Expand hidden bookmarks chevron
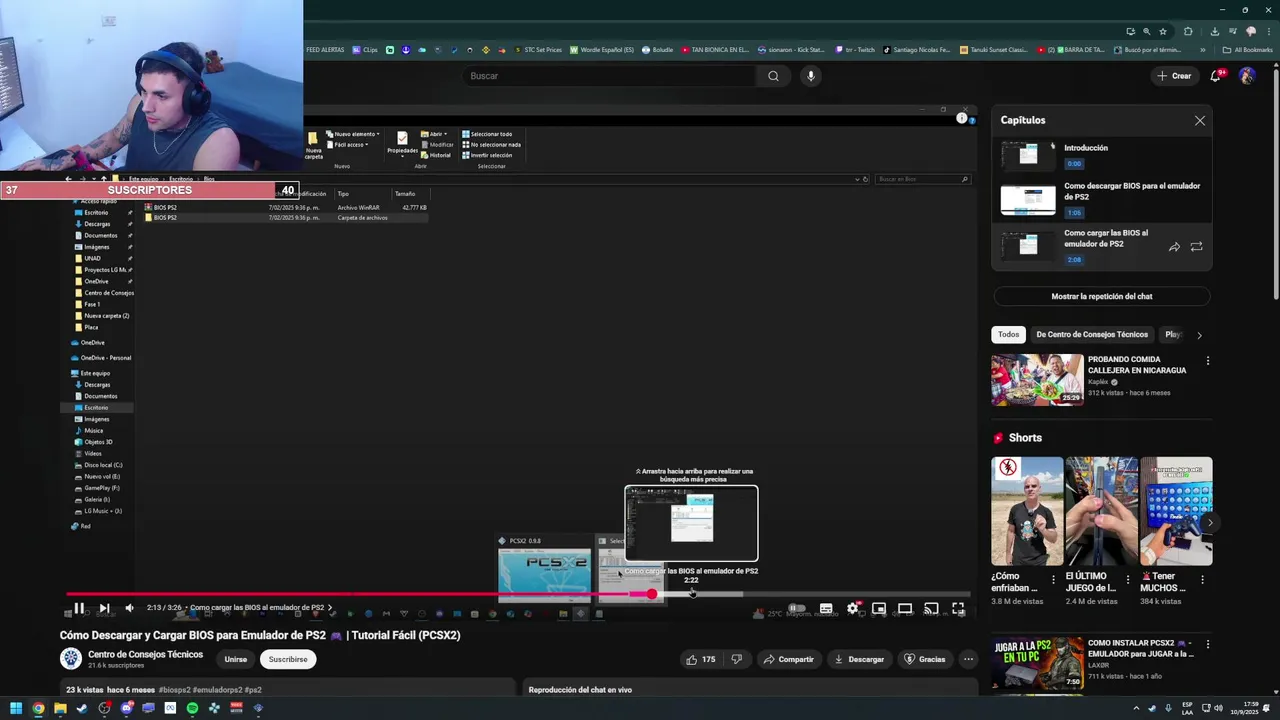This screenshot has width=1280, height=720. click(x=1203, y=50)
